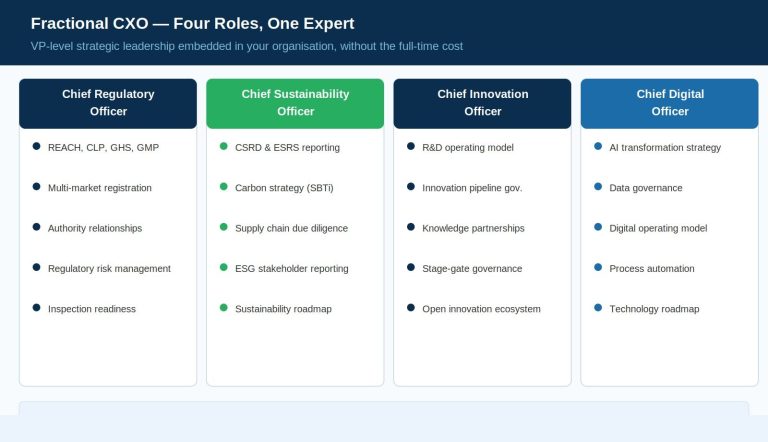
Task: Click the Chief Regulatory Officer header card
Action: [108, 103]
